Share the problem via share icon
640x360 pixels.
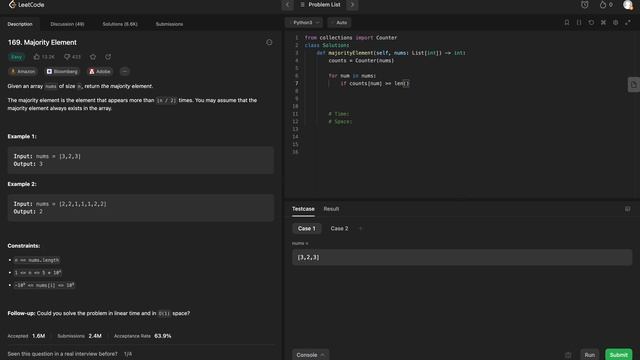108,57
